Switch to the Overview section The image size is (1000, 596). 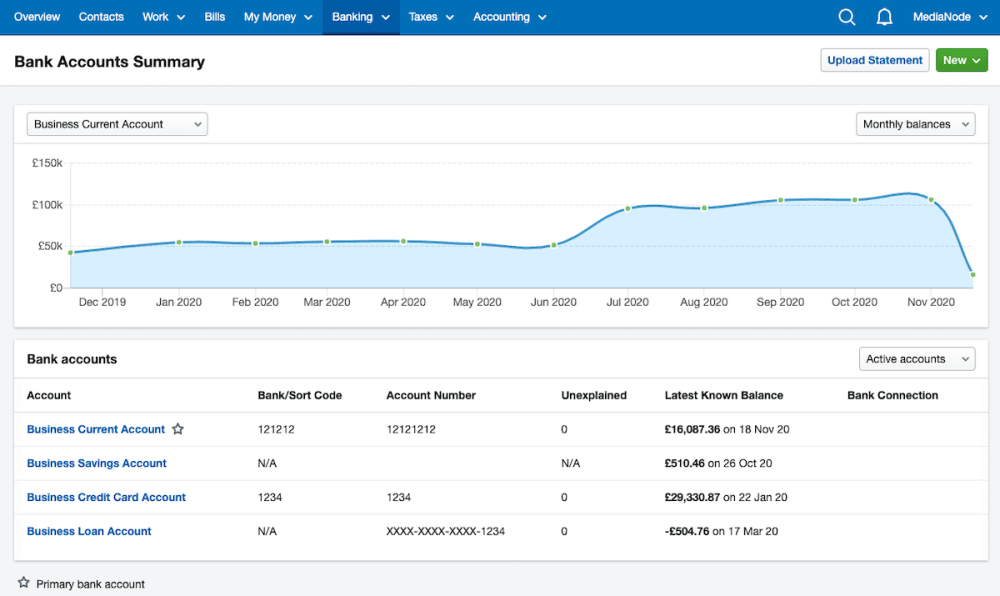36,17
